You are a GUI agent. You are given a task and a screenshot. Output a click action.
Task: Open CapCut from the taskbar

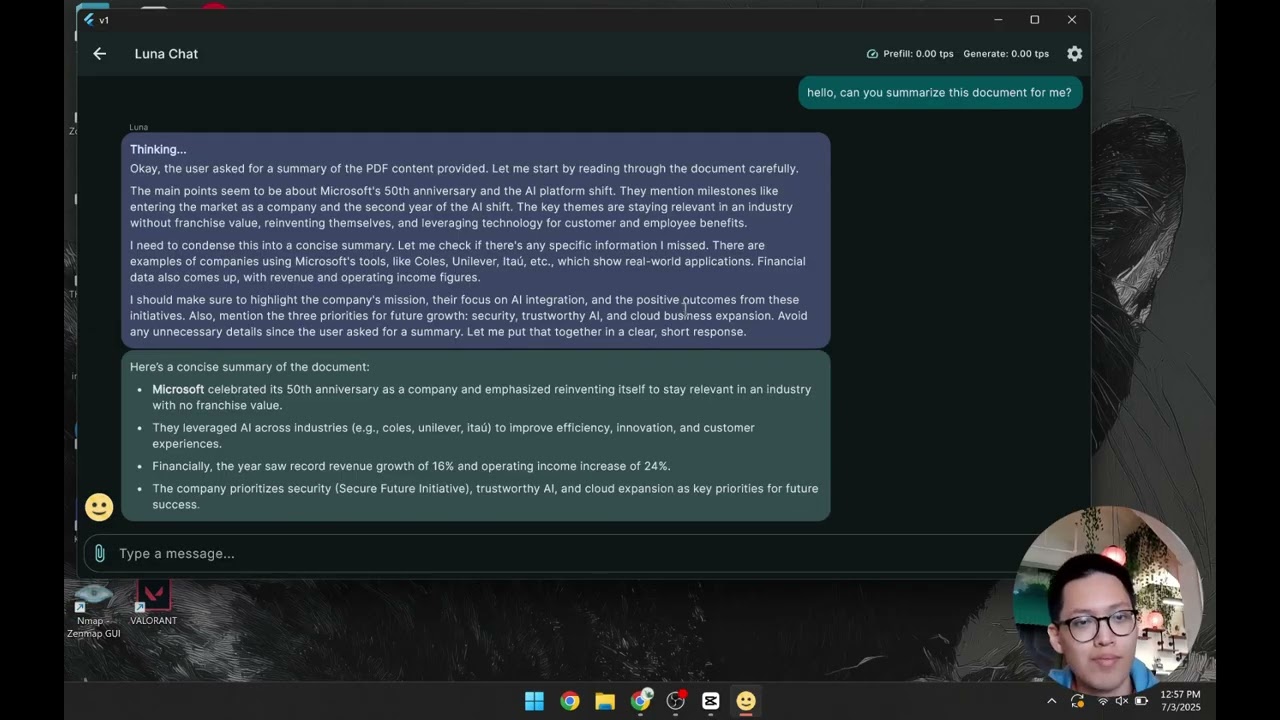tap(710, 701)
